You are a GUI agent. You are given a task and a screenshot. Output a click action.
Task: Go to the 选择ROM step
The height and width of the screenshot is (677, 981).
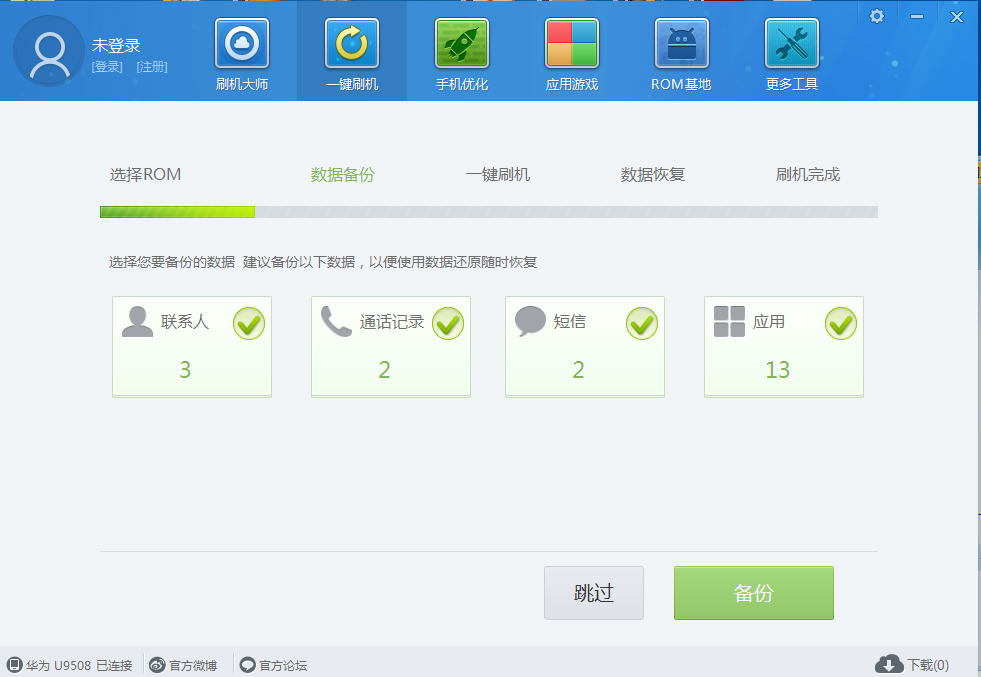tap(145, 175)
